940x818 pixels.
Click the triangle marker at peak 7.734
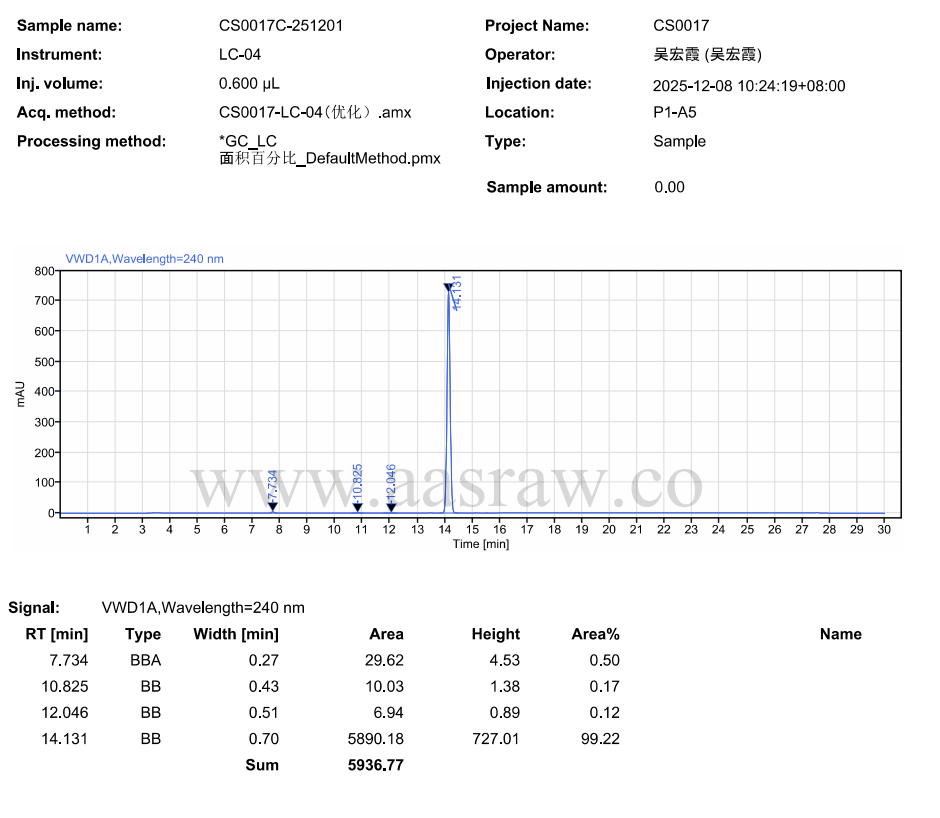[272, 507]
